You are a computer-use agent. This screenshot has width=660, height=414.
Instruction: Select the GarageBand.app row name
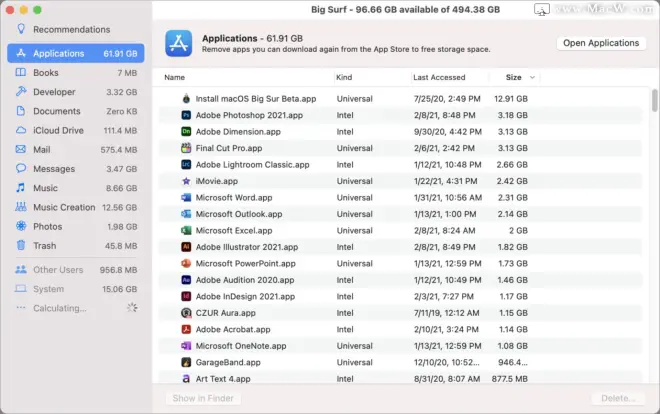point(228,362)
